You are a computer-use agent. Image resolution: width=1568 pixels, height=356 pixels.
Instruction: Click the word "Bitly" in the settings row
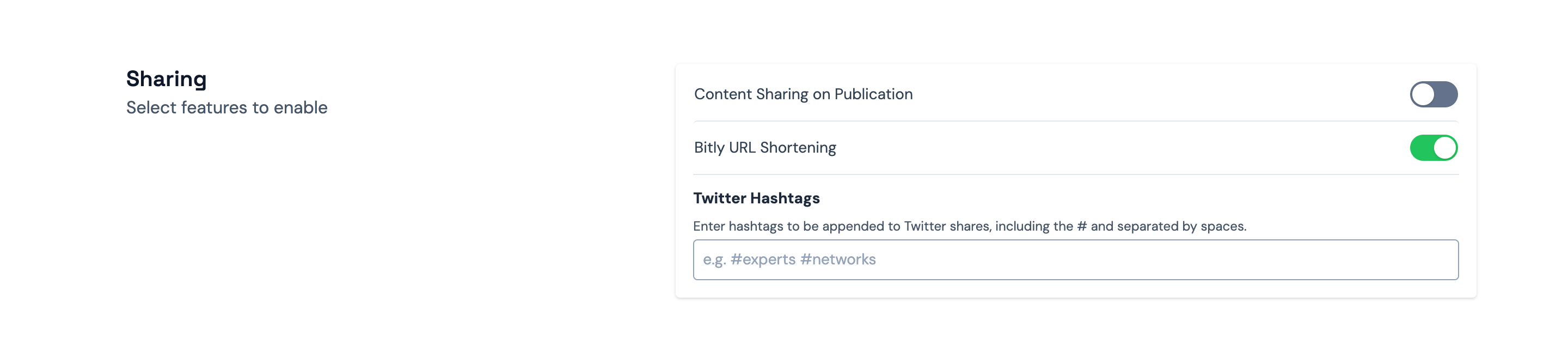coord(709,148)
